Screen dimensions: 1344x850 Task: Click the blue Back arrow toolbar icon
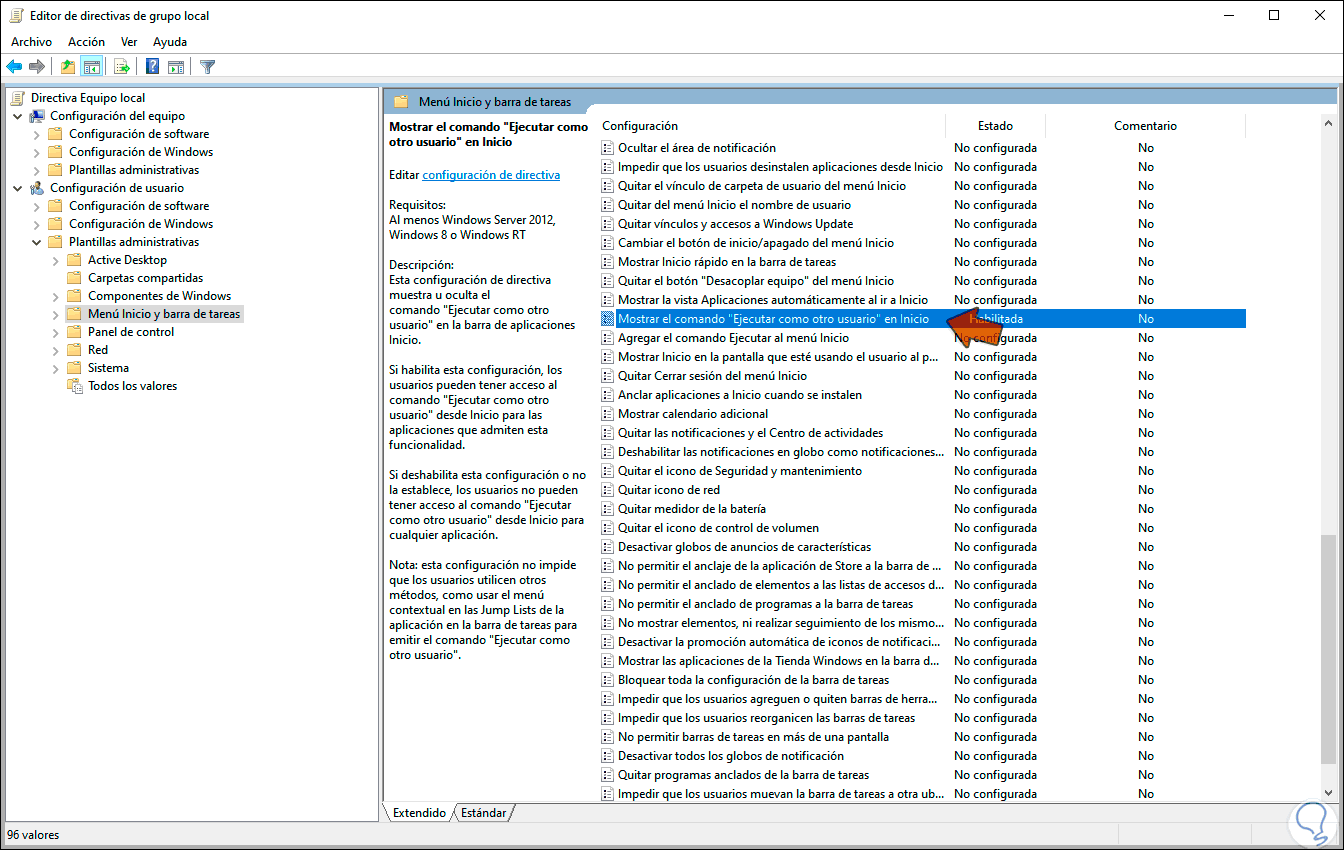(x=14, y=67)
